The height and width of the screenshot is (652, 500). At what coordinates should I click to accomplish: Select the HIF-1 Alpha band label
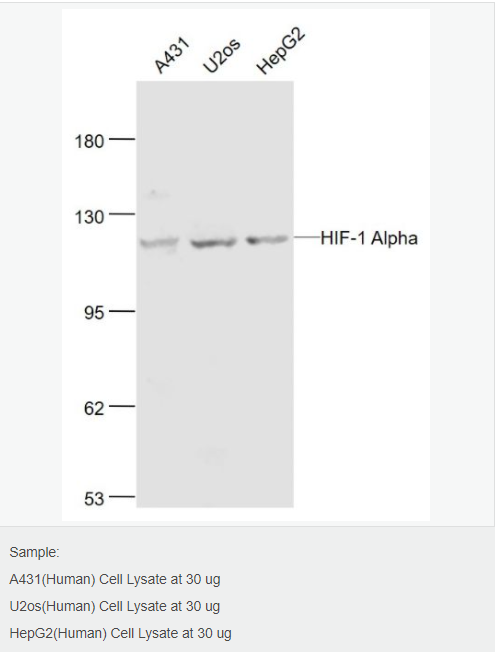coord(369,238)
